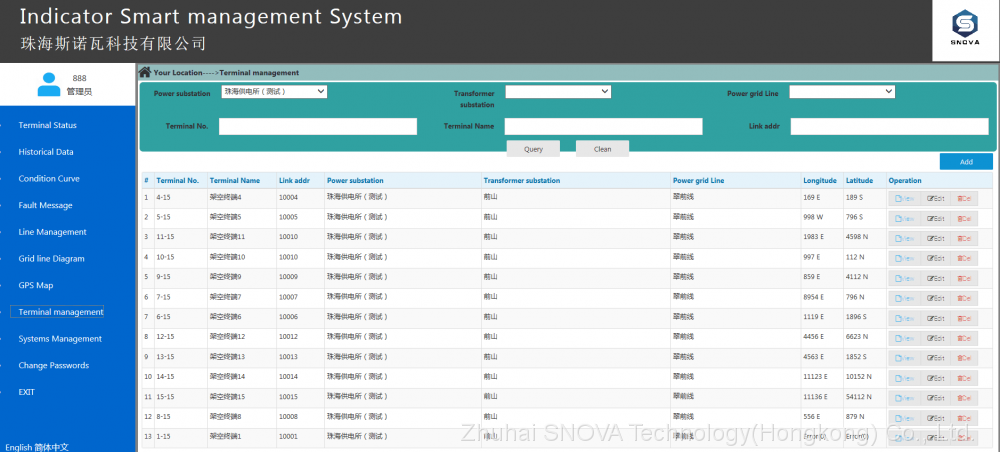
Task: Click the blue Add button
Action: 966,161
